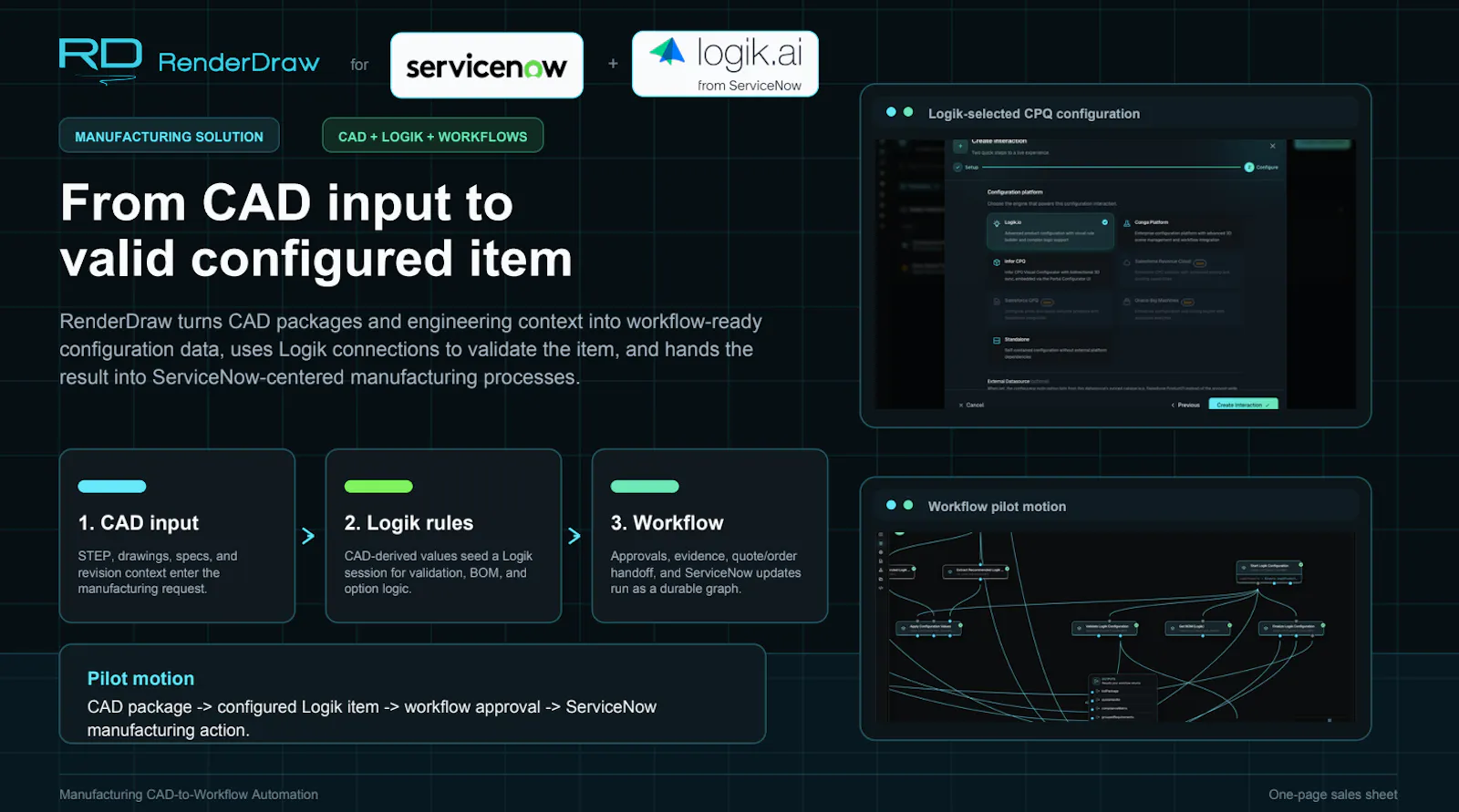Click the MANUFACTURING SOLUTION badge

tap(170, 136)
